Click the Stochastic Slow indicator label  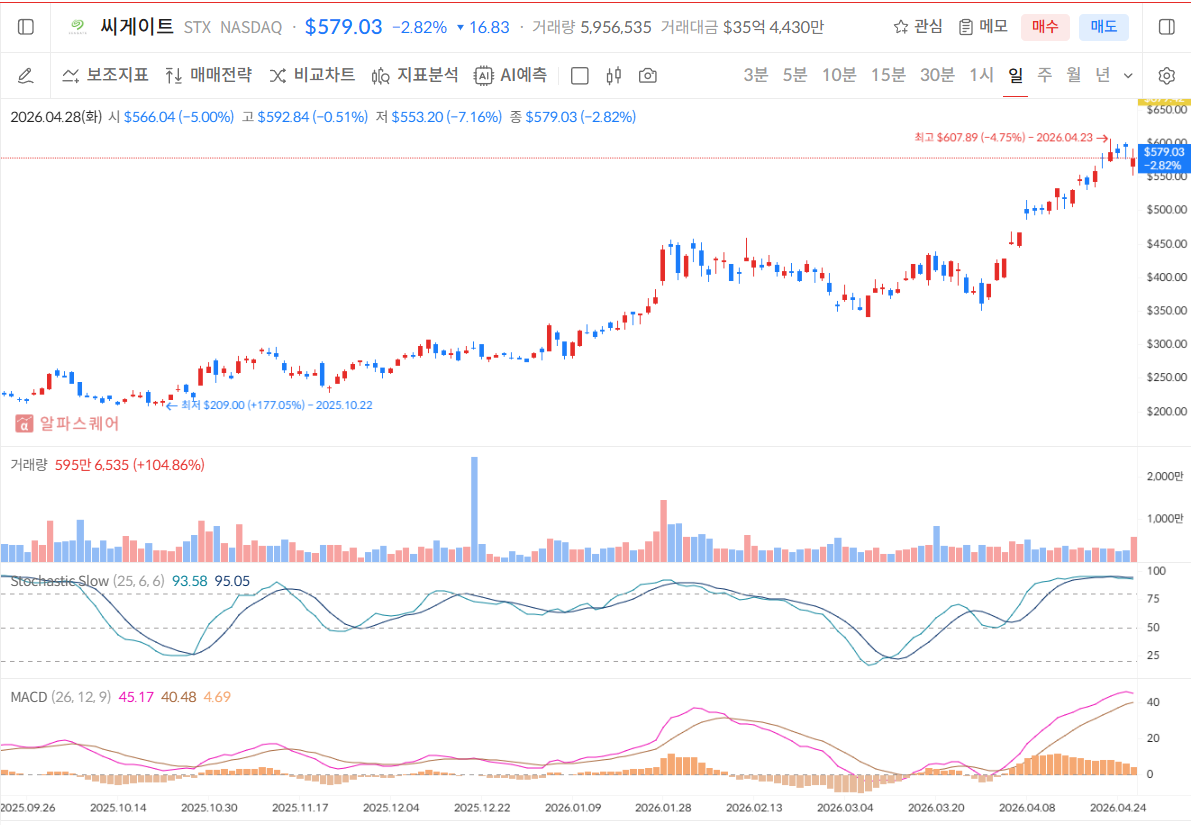(x=60, y=581)
